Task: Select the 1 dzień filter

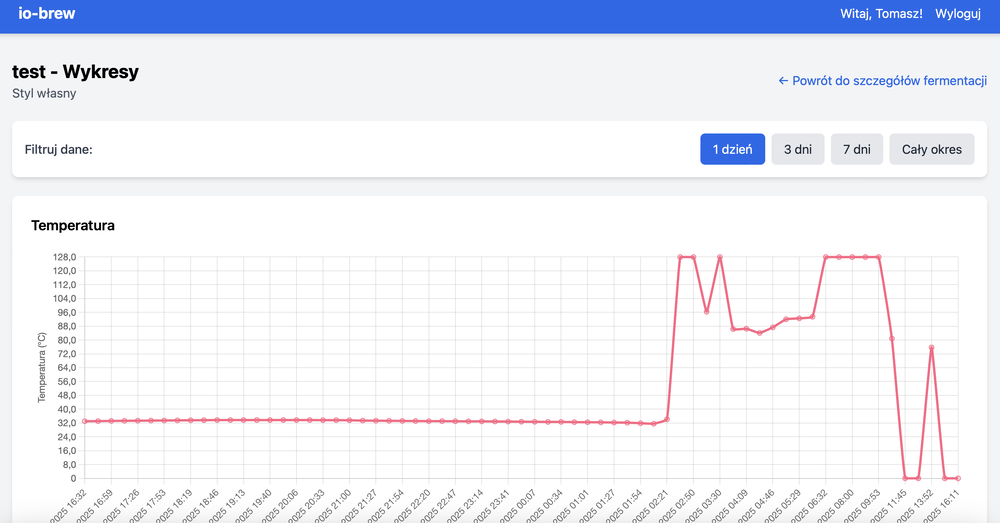Action: [732, 149]
